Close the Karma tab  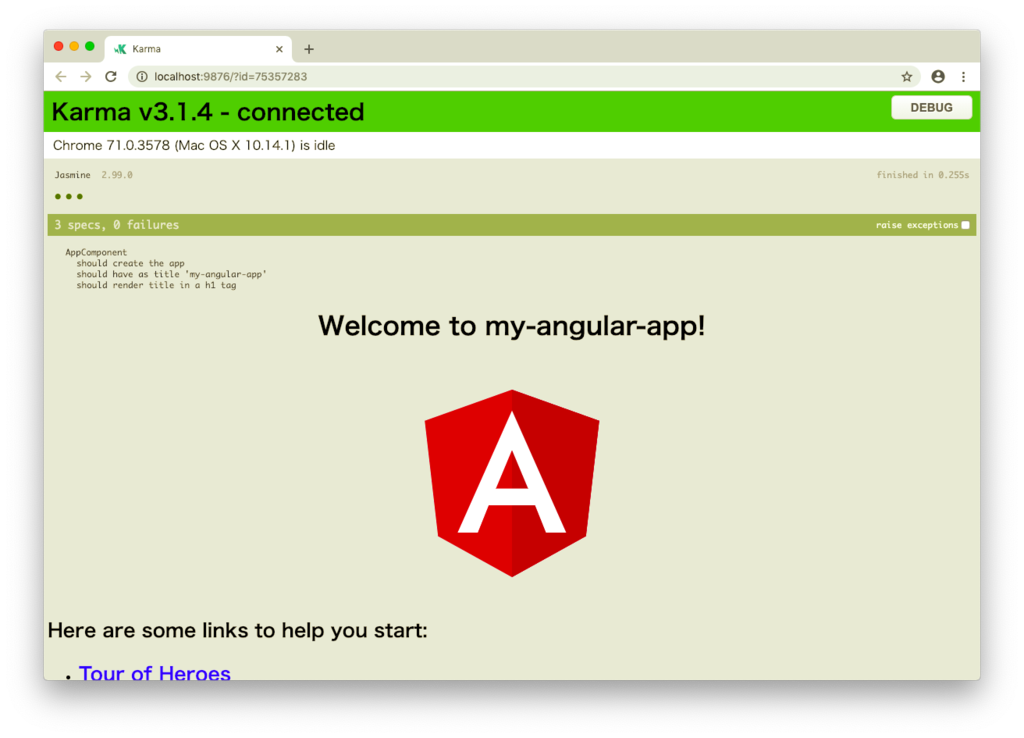click(x=279, y=49)
